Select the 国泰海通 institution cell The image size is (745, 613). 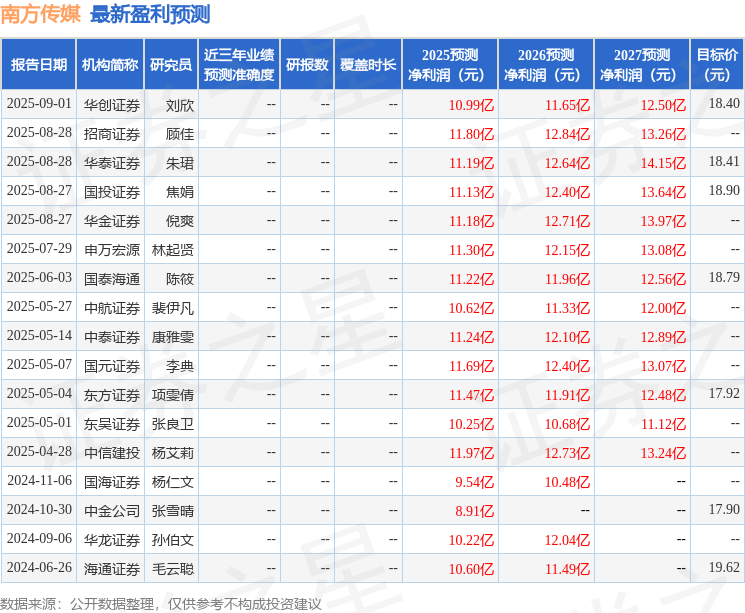(112, 279)
